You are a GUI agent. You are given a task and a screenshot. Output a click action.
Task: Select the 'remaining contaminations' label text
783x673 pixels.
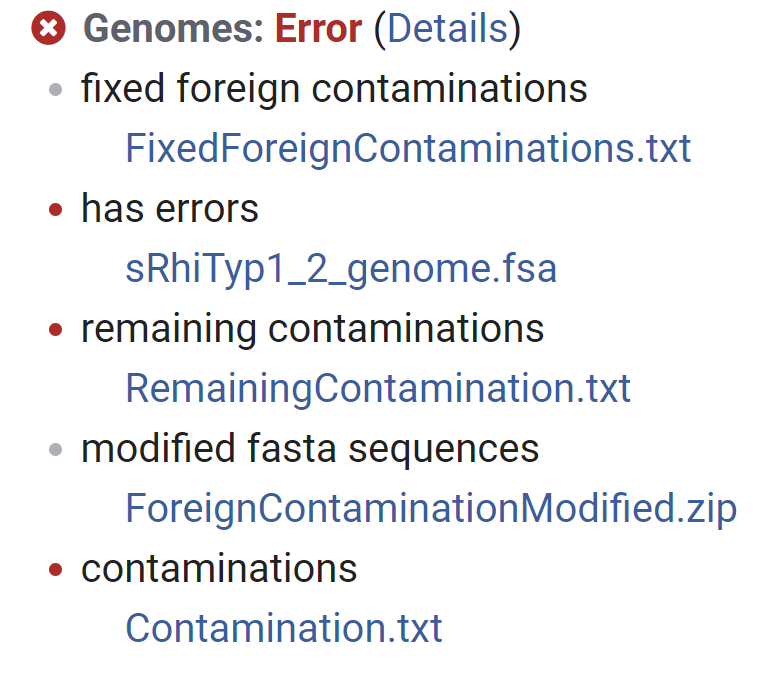pyautogui.click(x=312, y=329)
